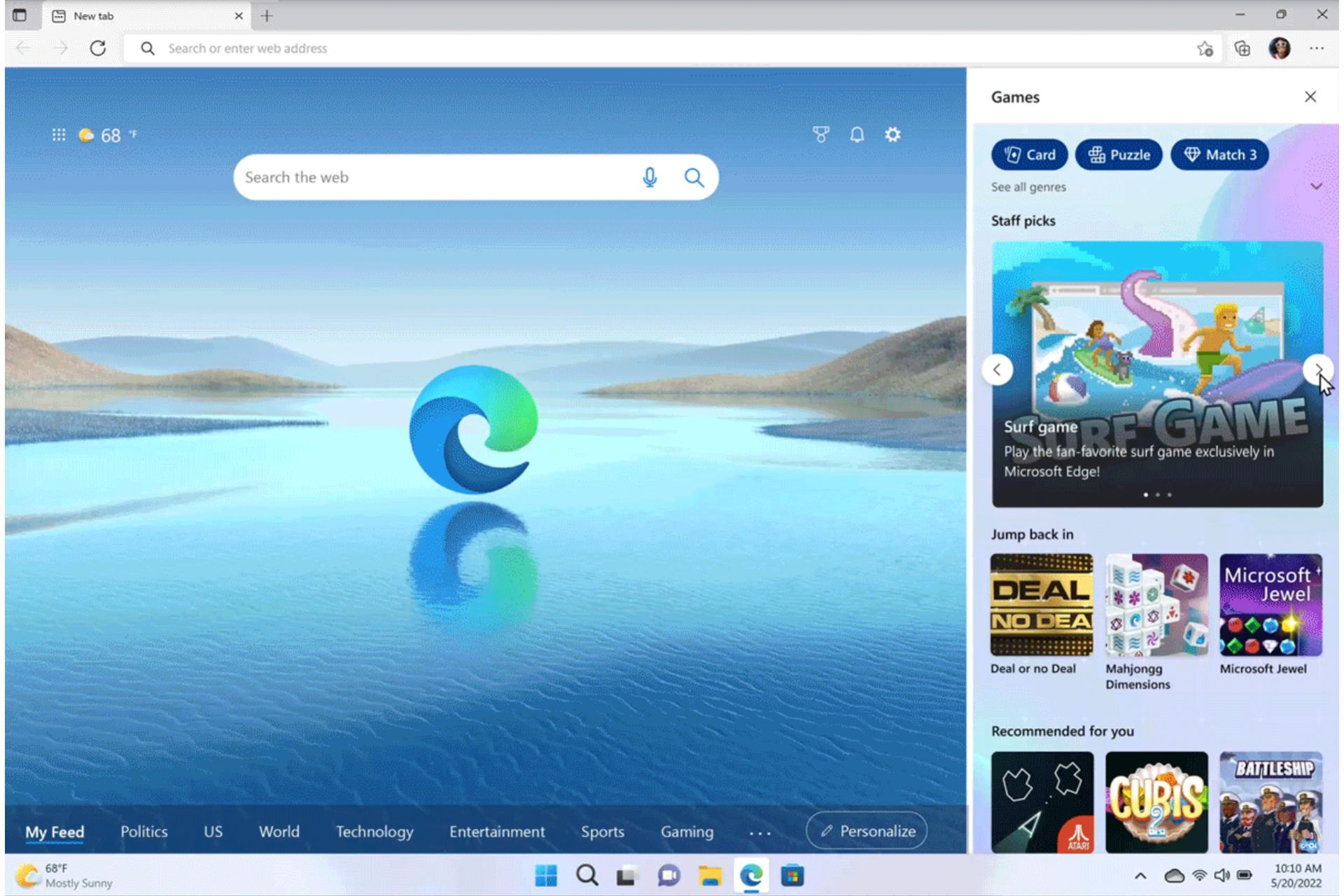Click the microphone search icon
The image size is (1344, 896).
[x=650, y=178]
